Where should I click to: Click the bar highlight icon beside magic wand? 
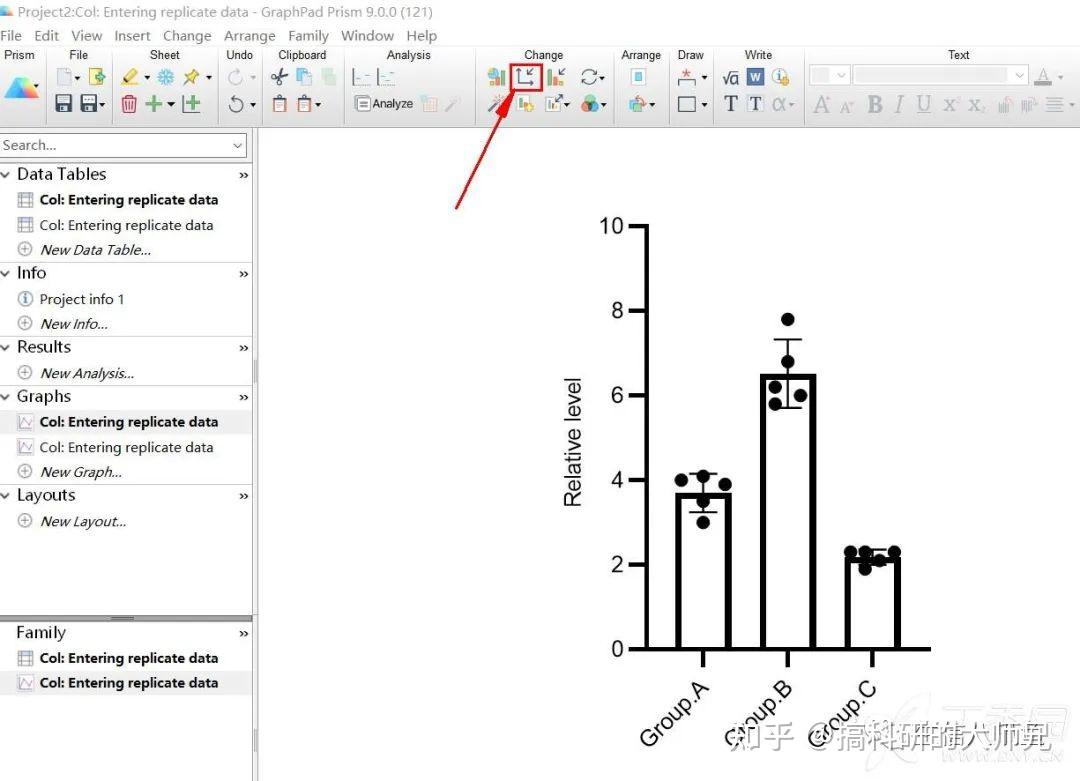pos(526,104)
